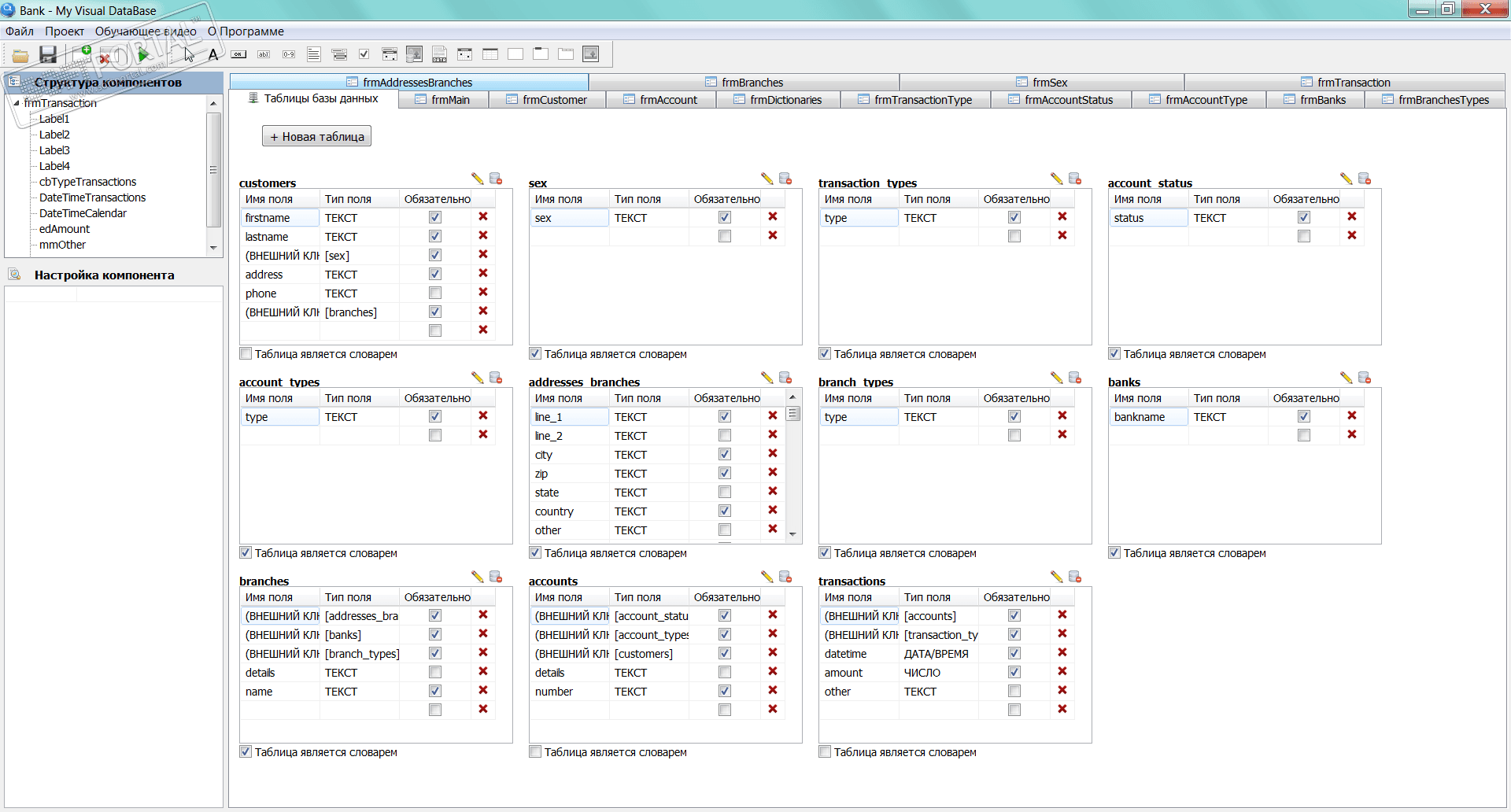Toggle dictionary checkbox under customers table
The height and width of the screenshot is (812, 1511).
[246, 354]
